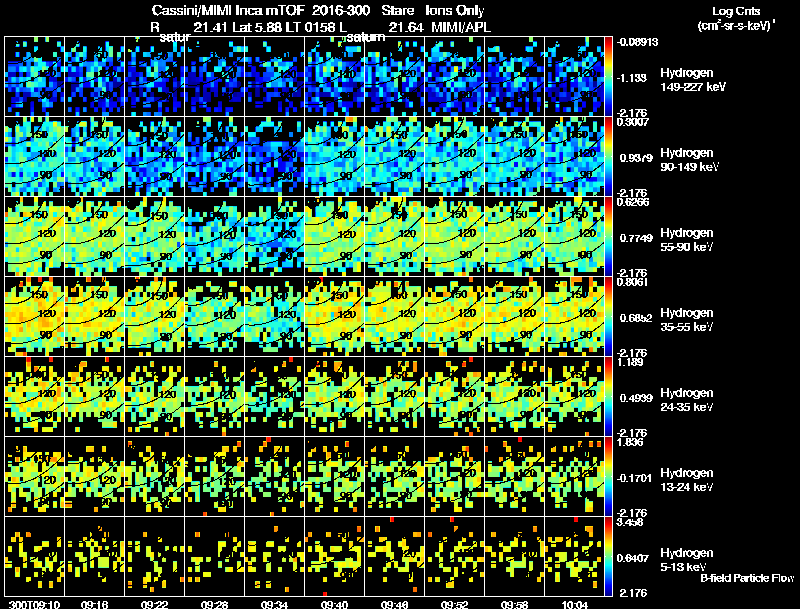This screenshot has width=800, height=609.
Task: Click the '0.6266' color scale value
Action: coord(633,201)
